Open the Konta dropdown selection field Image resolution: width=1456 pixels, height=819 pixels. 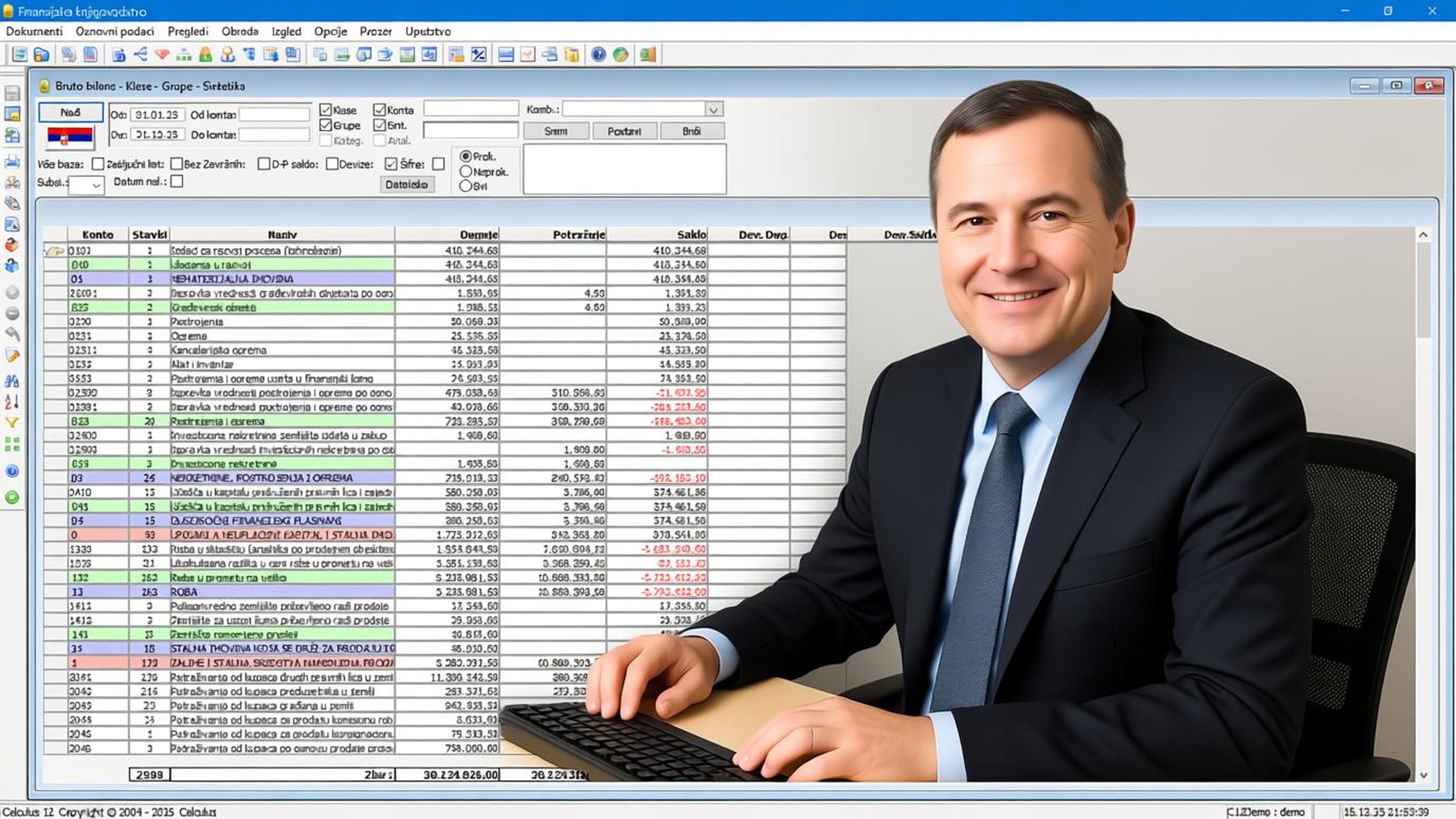point(470,108)
